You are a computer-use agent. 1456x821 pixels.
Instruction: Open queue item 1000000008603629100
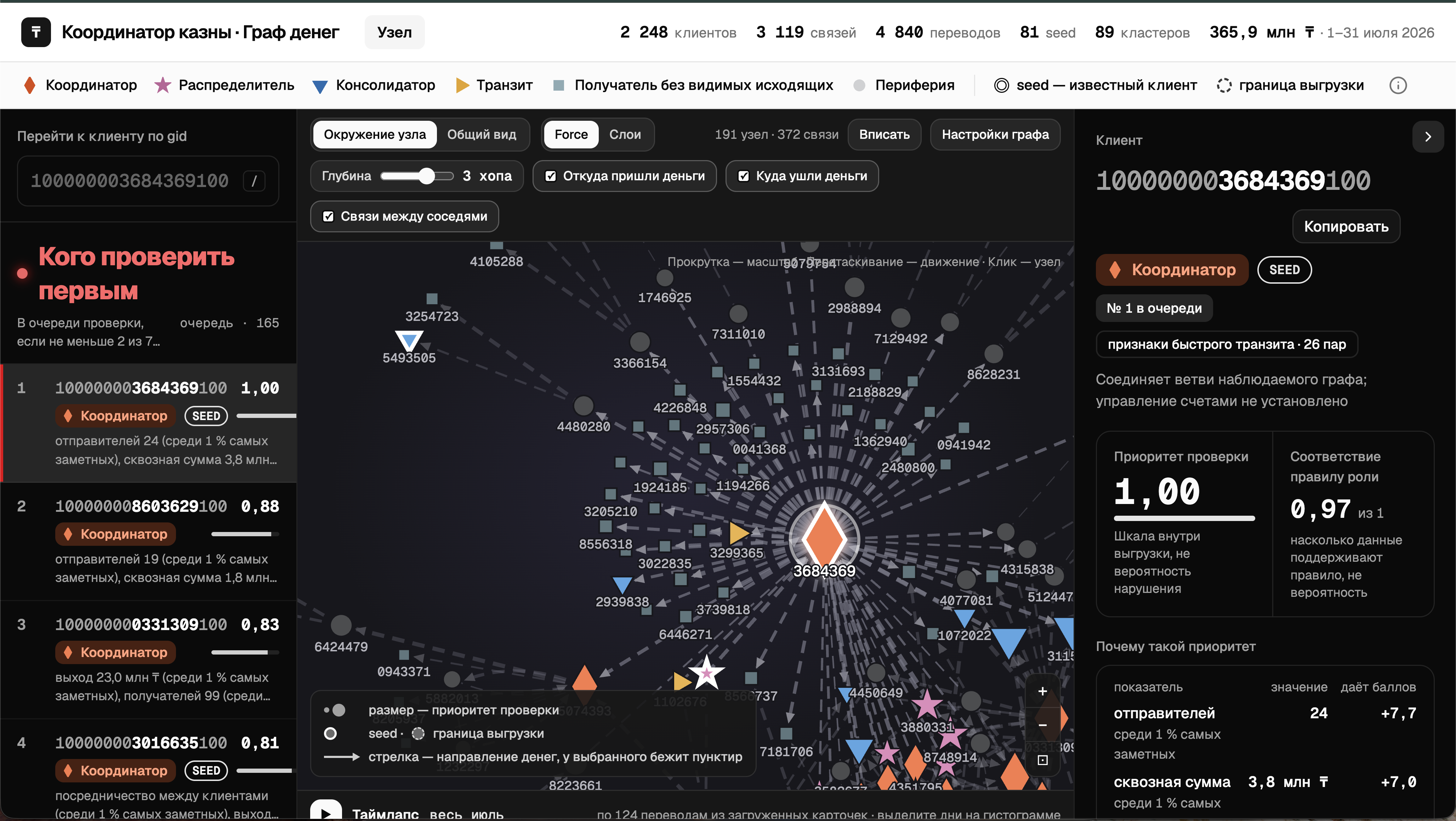pos(149,542)
